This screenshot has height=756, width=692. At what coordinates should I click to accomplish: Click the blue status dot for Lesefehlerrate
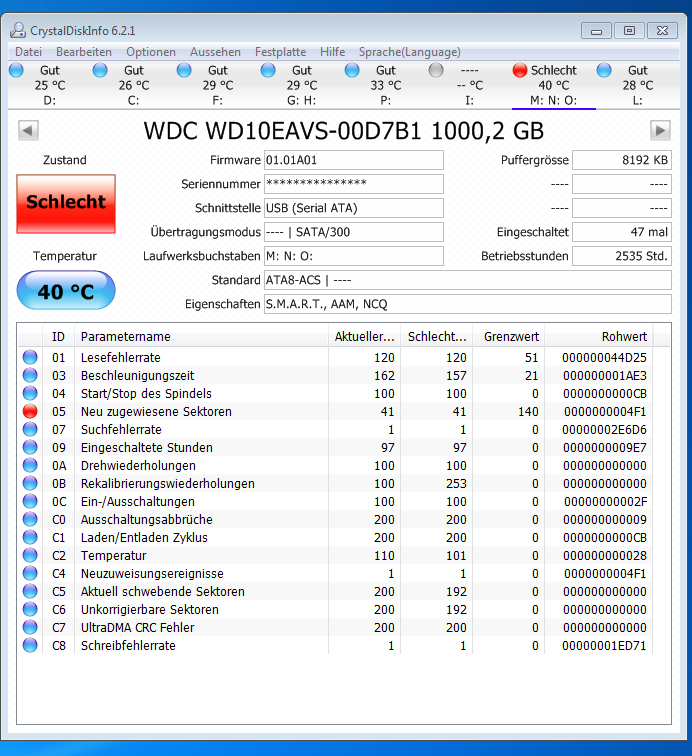click(30, 357)
